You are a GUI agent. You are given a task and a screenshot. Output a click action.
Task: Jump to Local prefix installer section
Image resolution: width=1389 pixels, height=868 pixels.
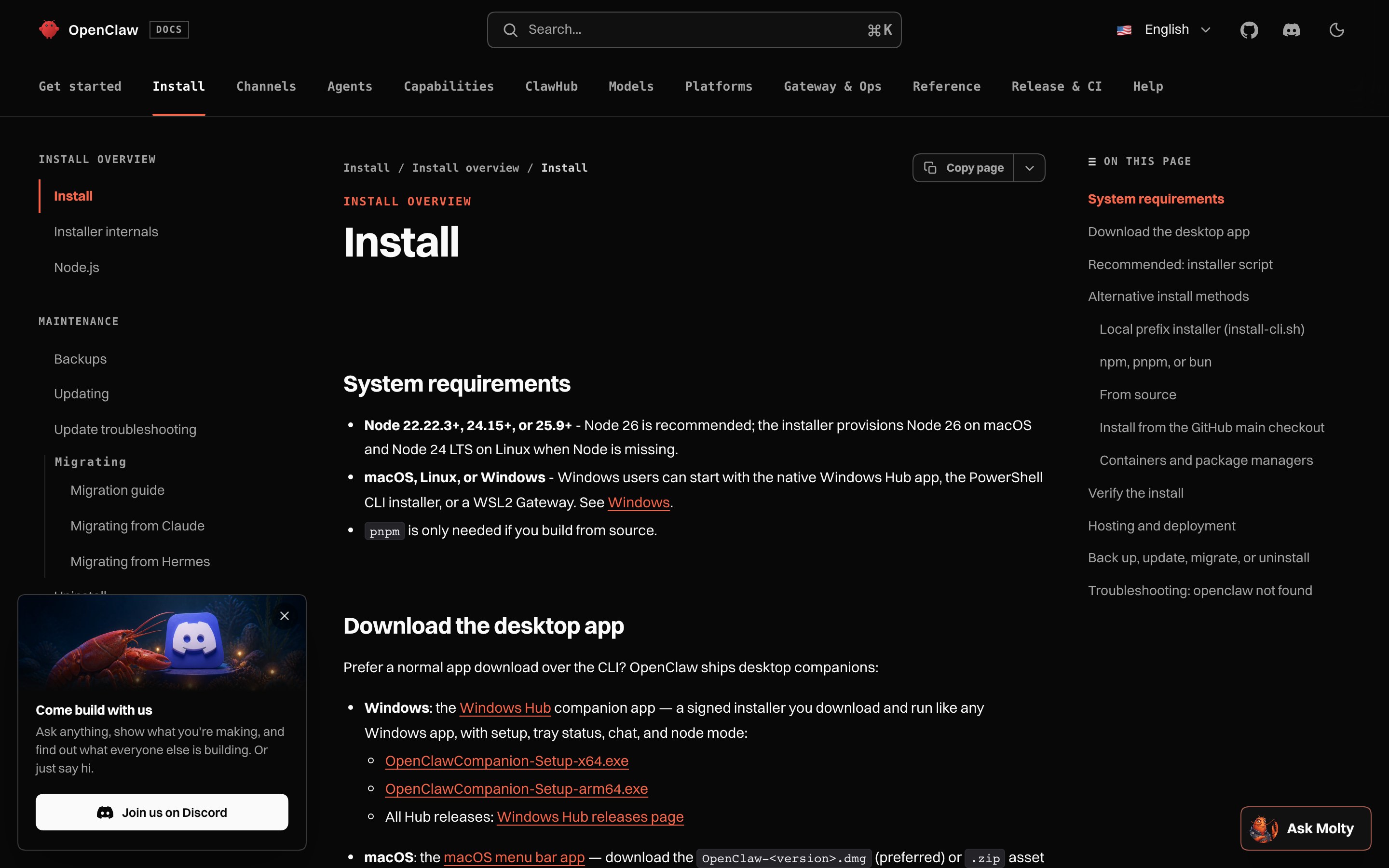coord(1202,329)
